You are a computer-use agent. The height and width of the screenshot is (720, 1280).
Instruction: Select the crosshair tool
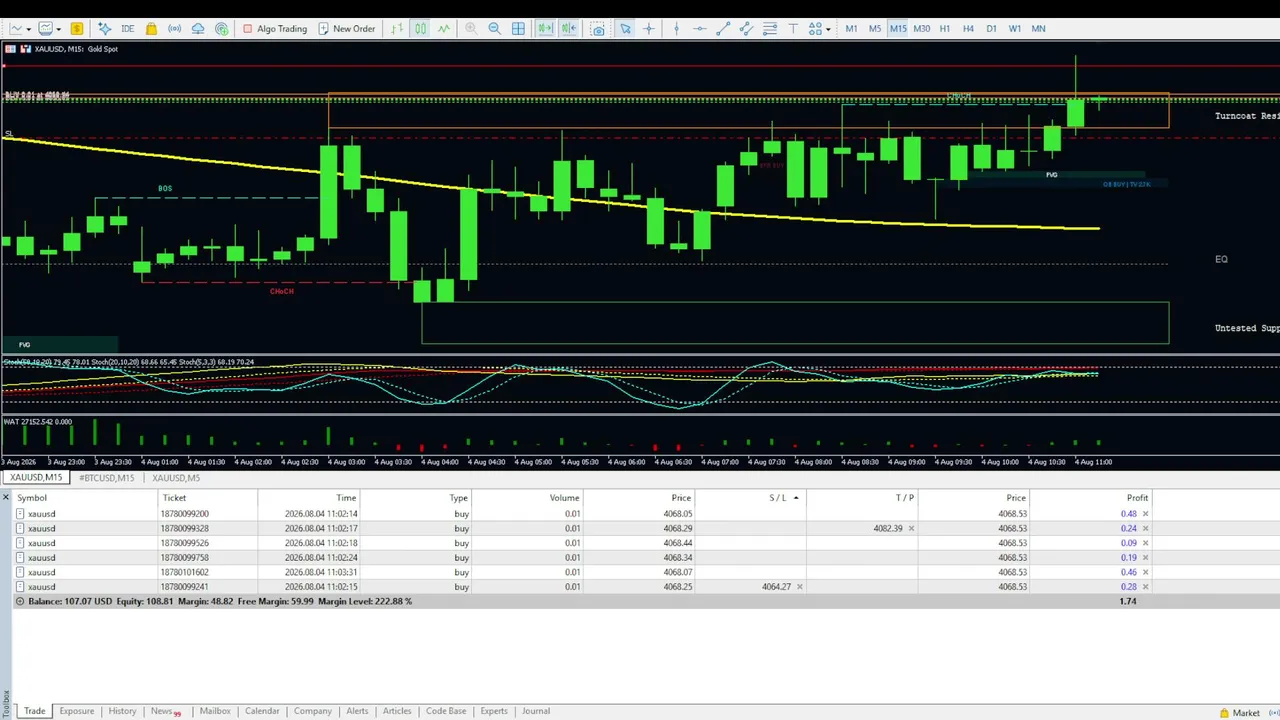(x=648, y=28)
